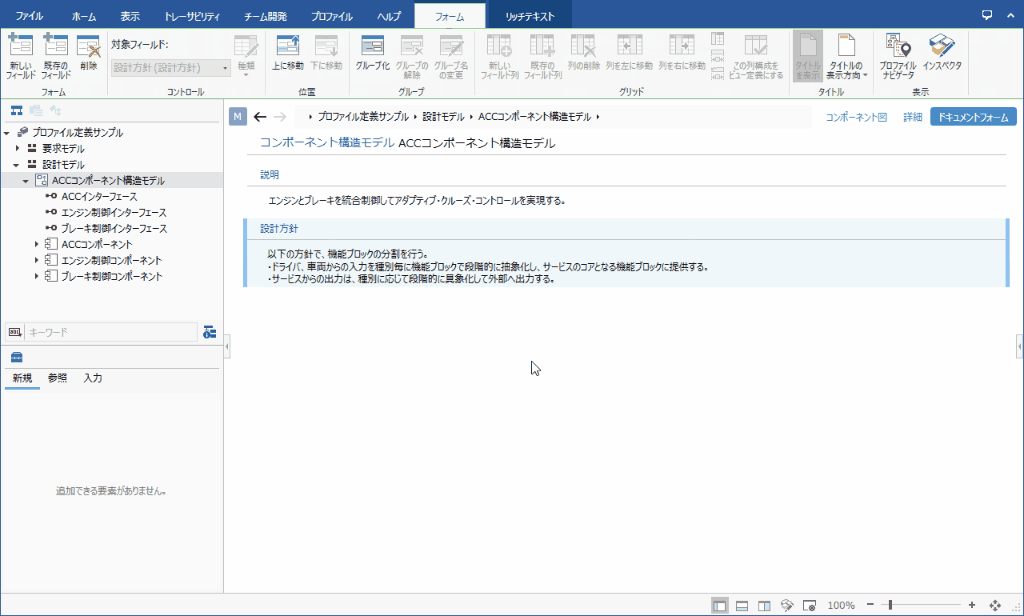Collapse the ACCコンポーネント構造モデル tree node
This screenshot has width=1024, height=616.
(27, 182)
